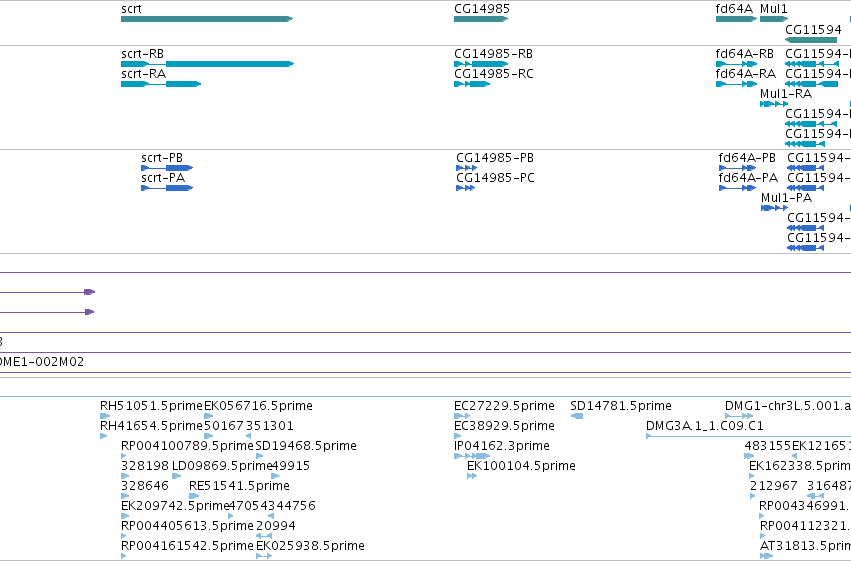
Task: Open the scrt-PB protein feature
Action: [x=167, y=168]
